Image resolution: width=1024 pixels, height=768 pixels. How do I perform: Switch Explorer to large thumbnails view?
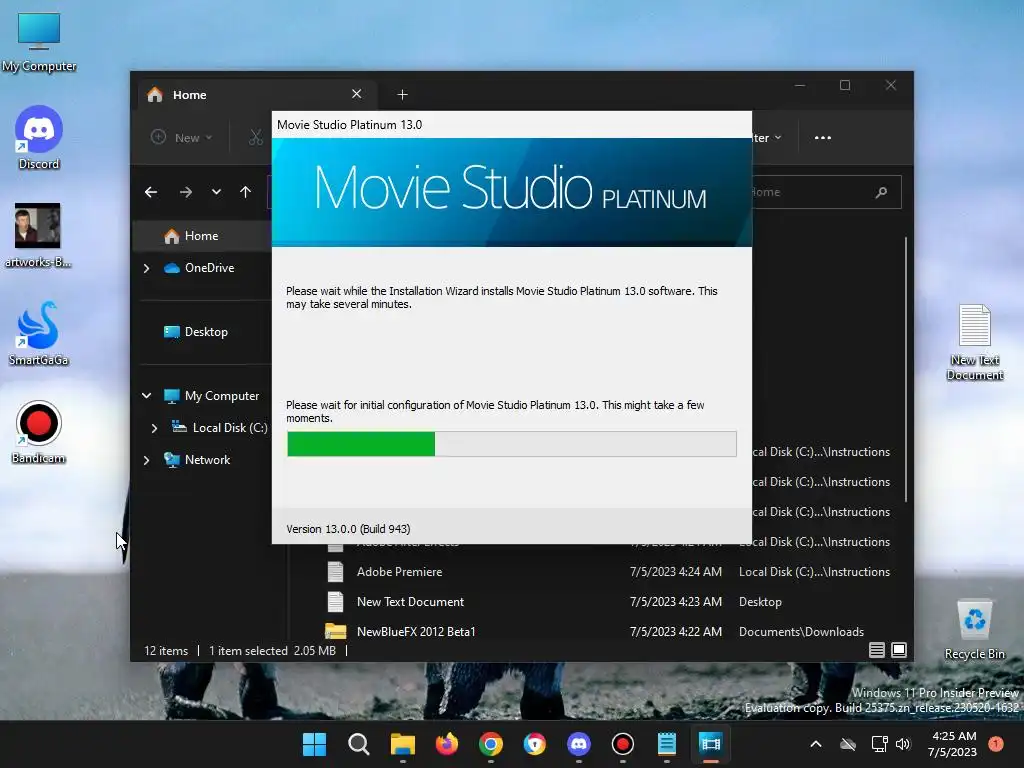click(899, 650)
